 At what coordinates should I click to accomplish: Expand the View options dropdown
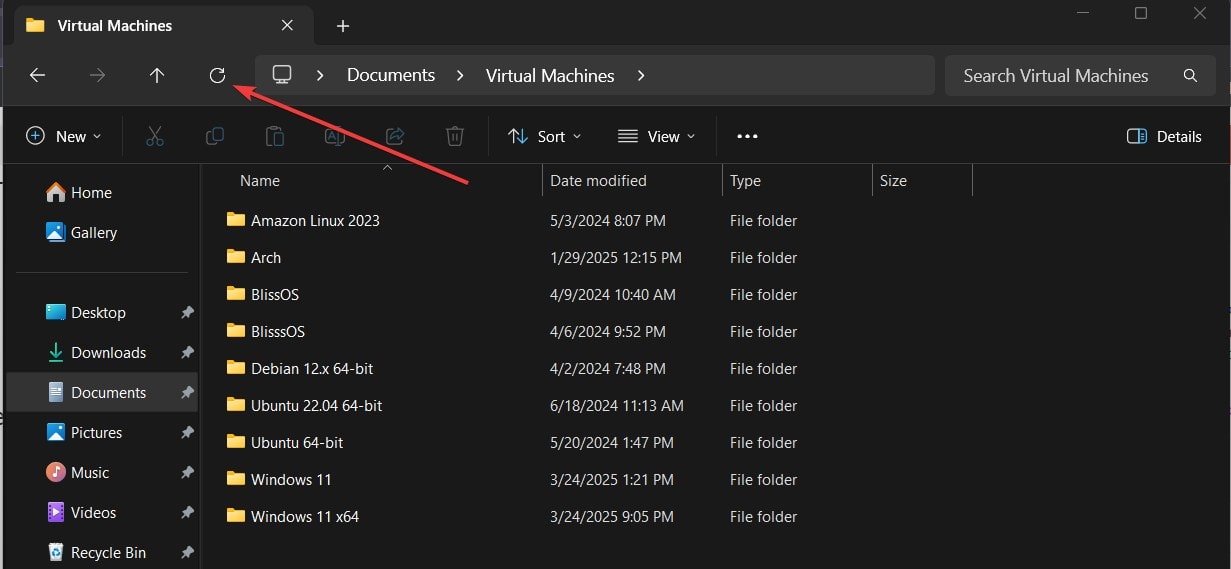coord(656,137)
